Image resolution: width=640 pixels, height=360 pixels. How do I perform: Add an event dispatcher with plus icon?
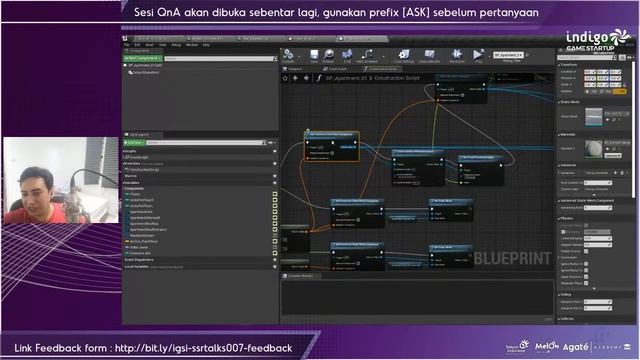pos(275,260)
